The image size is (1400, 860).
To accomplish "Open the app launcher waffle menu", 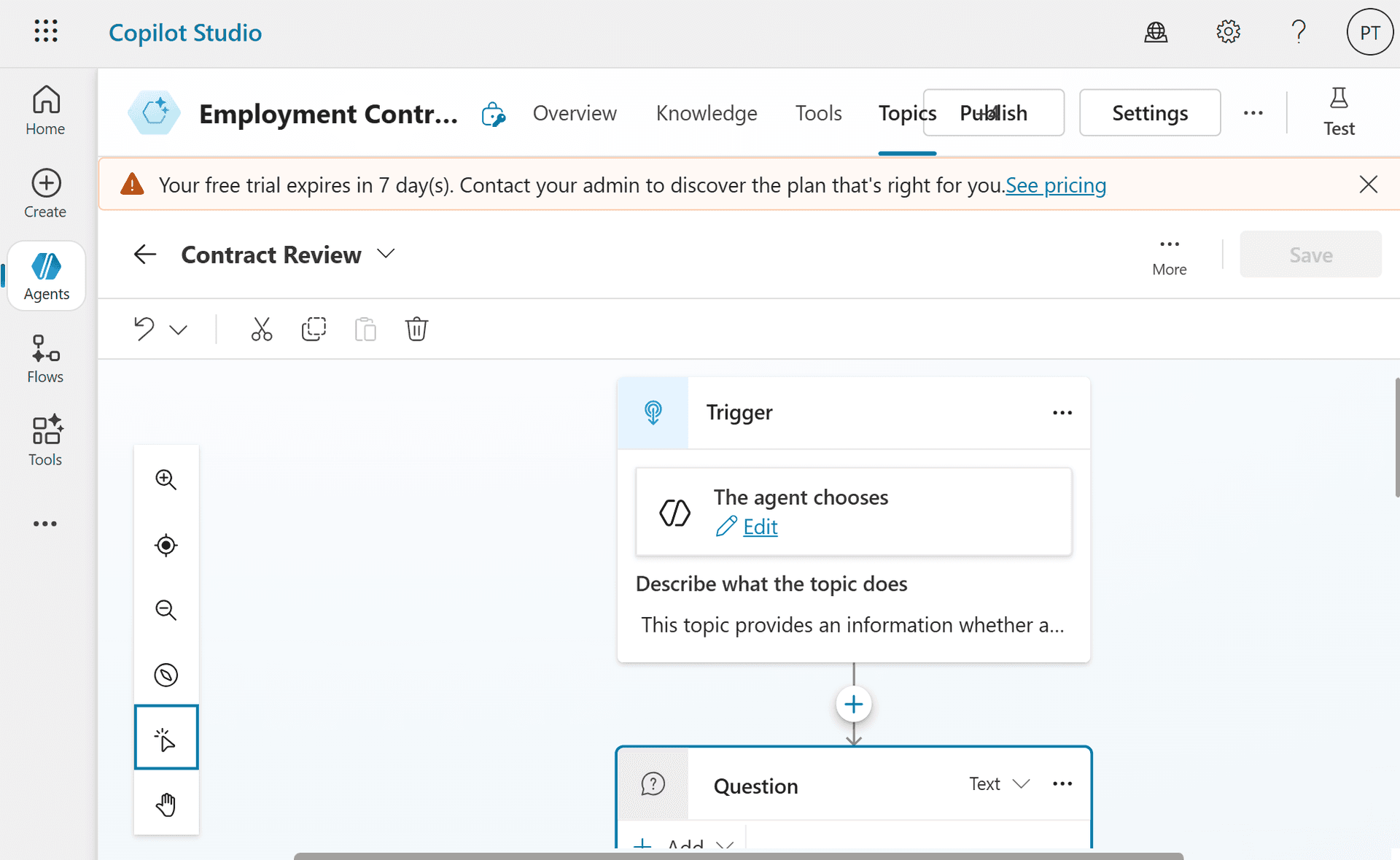I will [x=46, y=31].
